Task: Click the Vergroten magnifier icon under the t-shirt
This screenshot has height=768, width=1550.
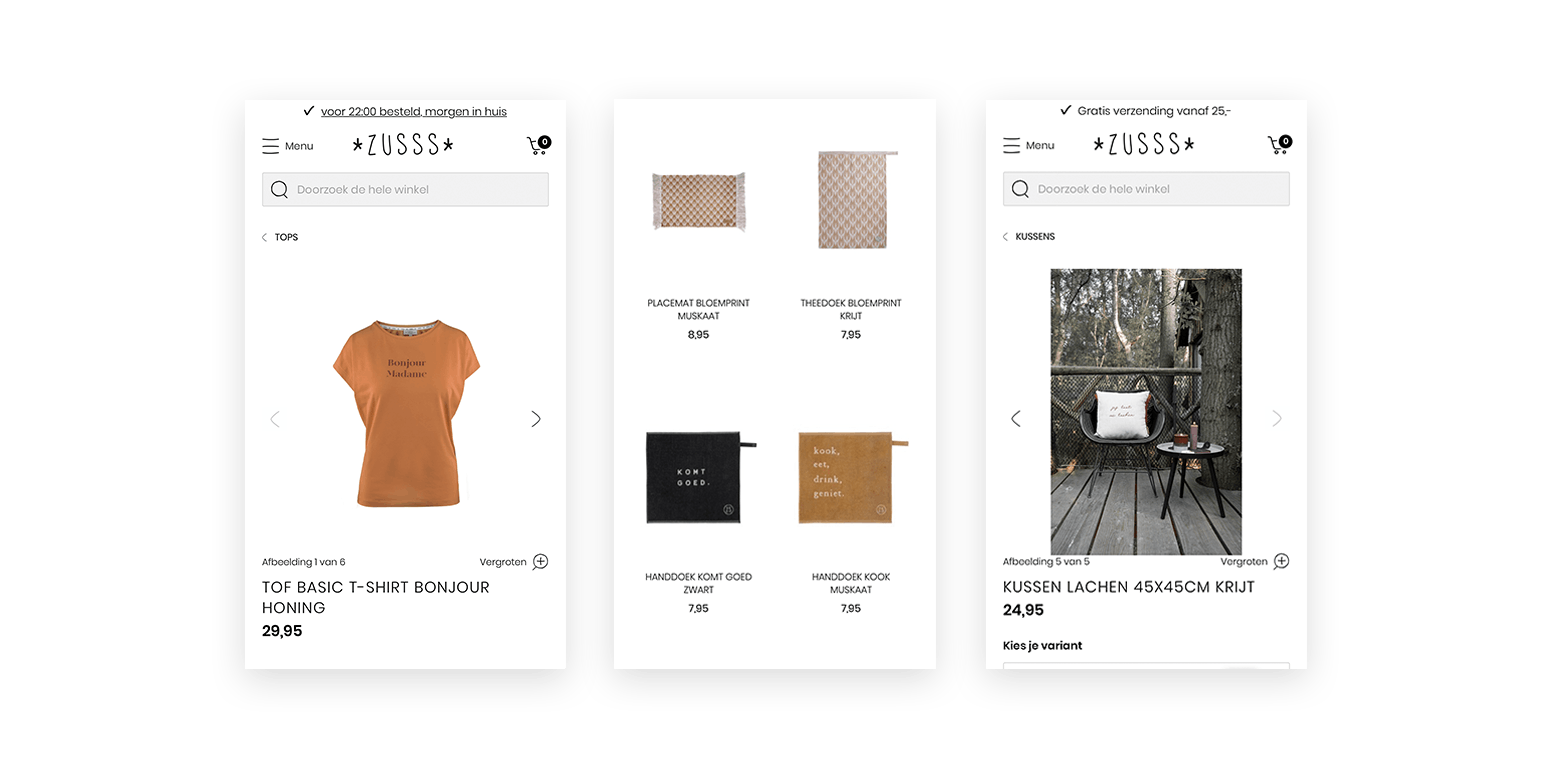Action: [x=540, y=562]
